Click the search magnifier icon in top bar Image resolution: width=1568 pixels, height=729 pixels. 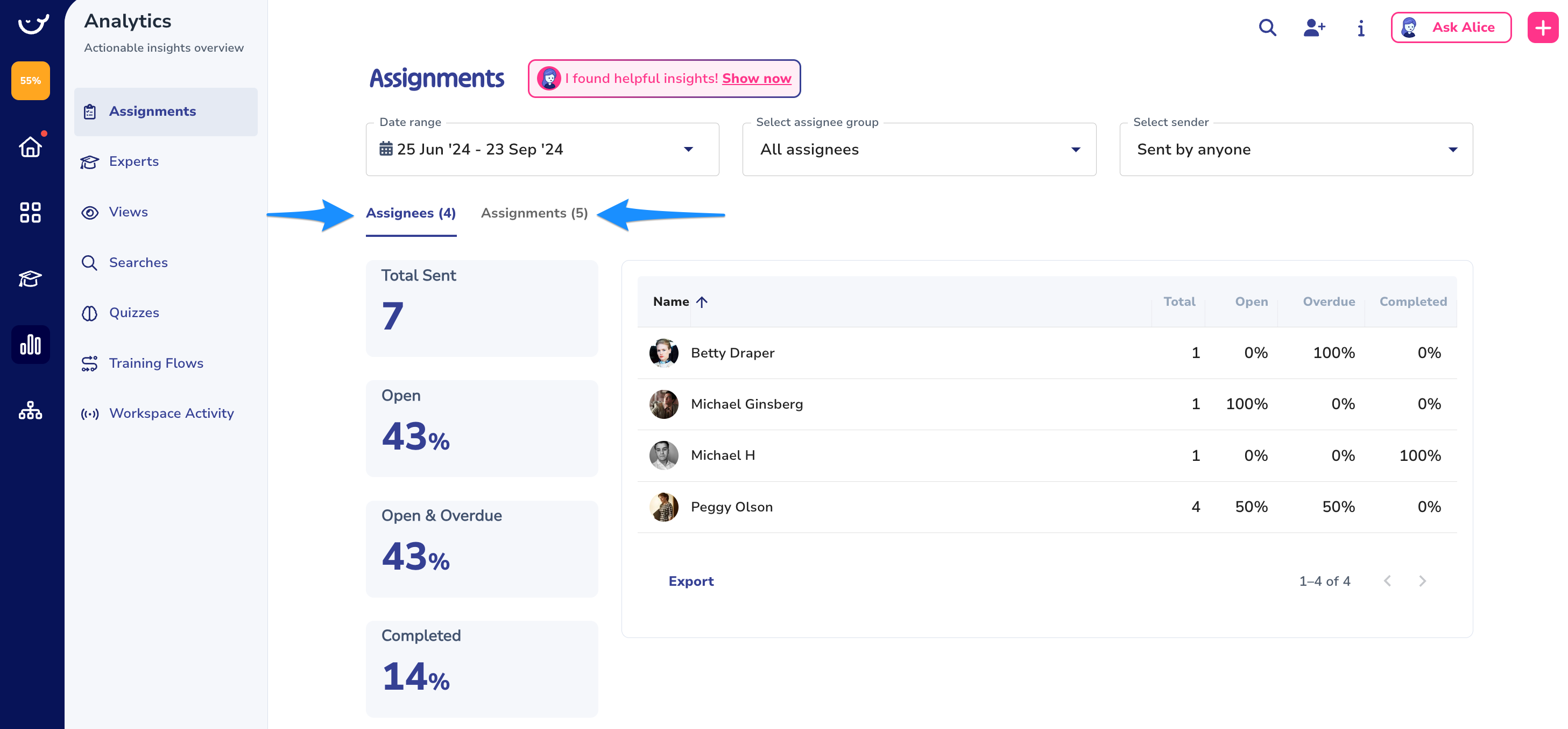(1267, 27)
